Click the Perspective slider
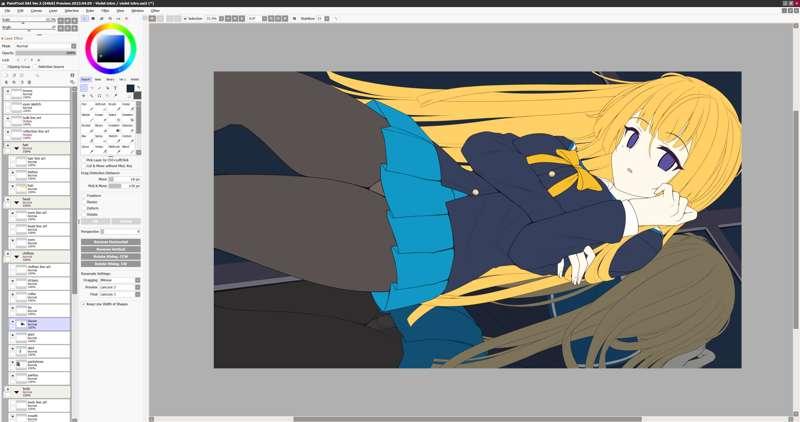The image size is (800, 422). pyautogui.click(x=120, y=231)
